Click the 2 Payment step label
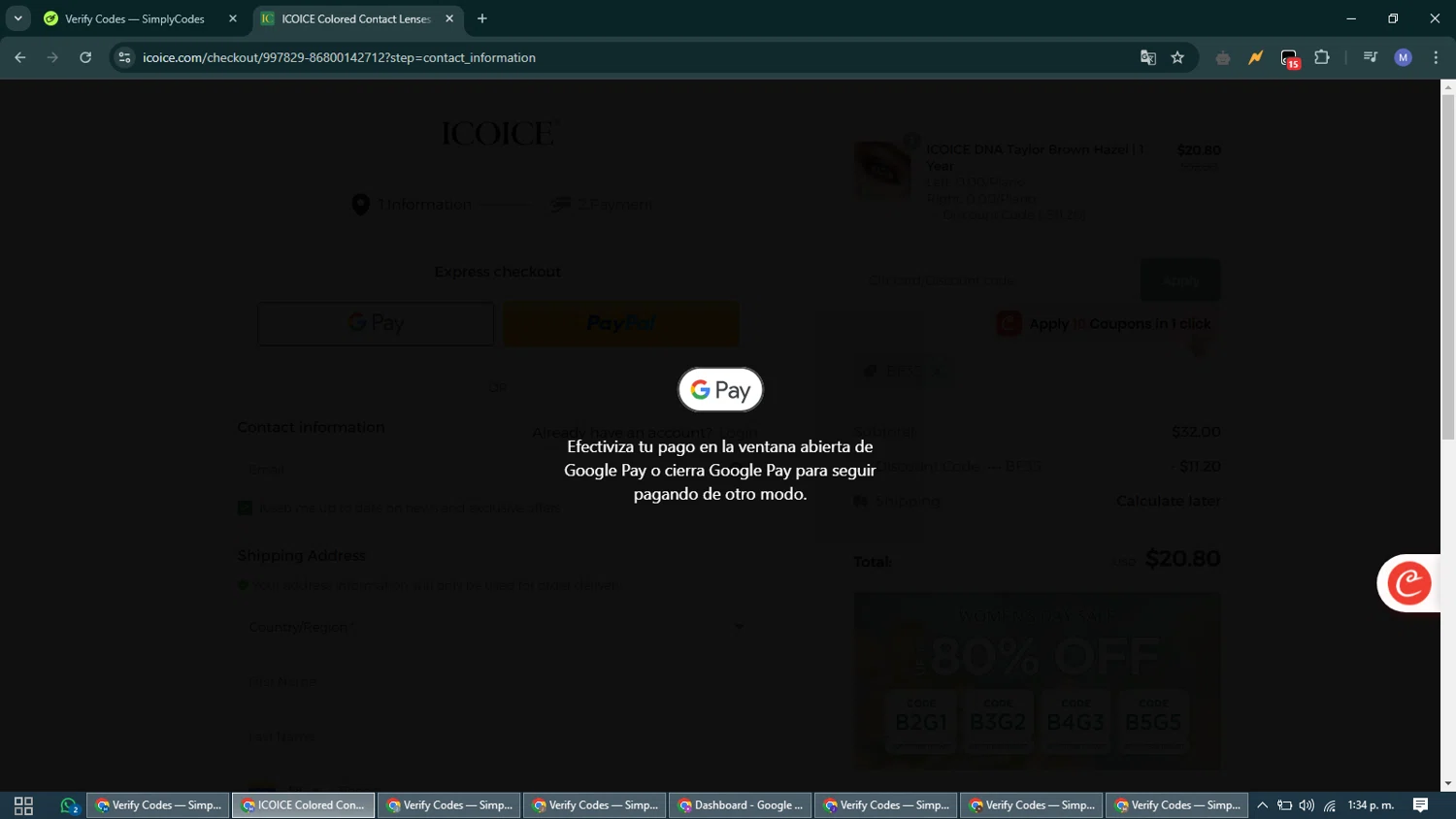Screen dimensions: 1456x819 coord(614,205)
